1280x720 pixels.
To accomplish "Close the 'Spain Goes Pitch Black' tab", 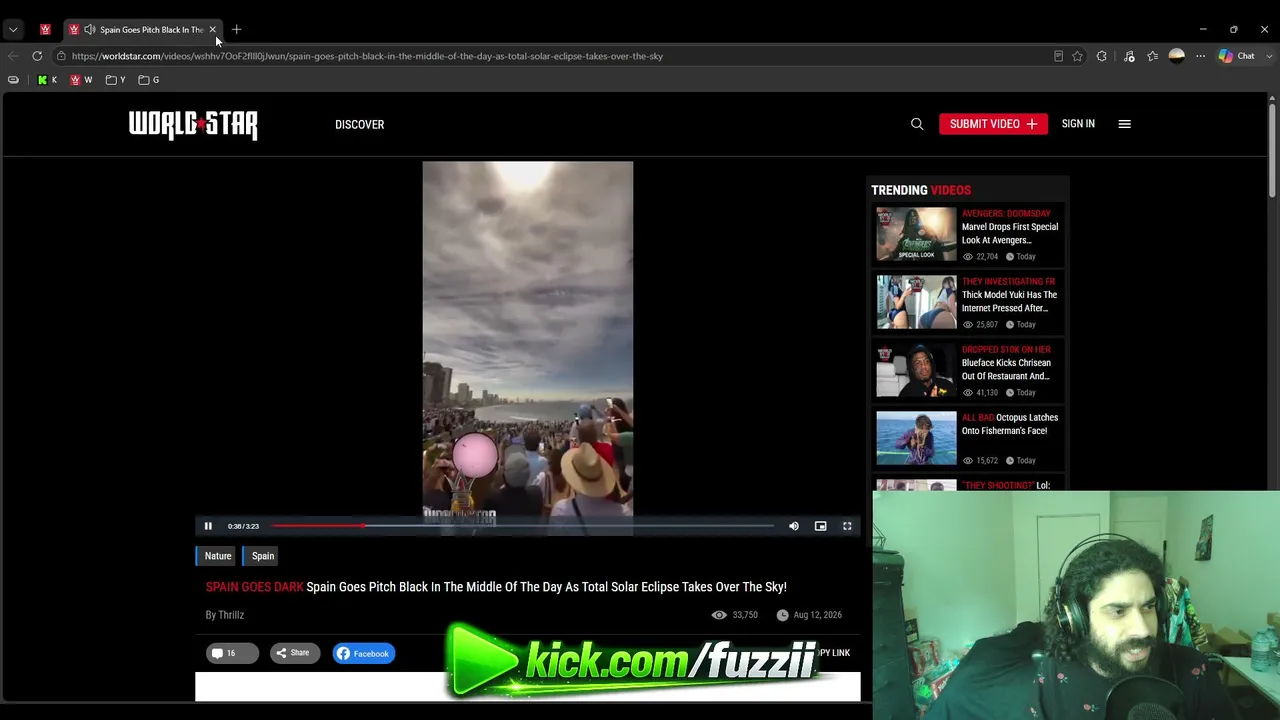I will pyautogui.click(x=213, y=30).
